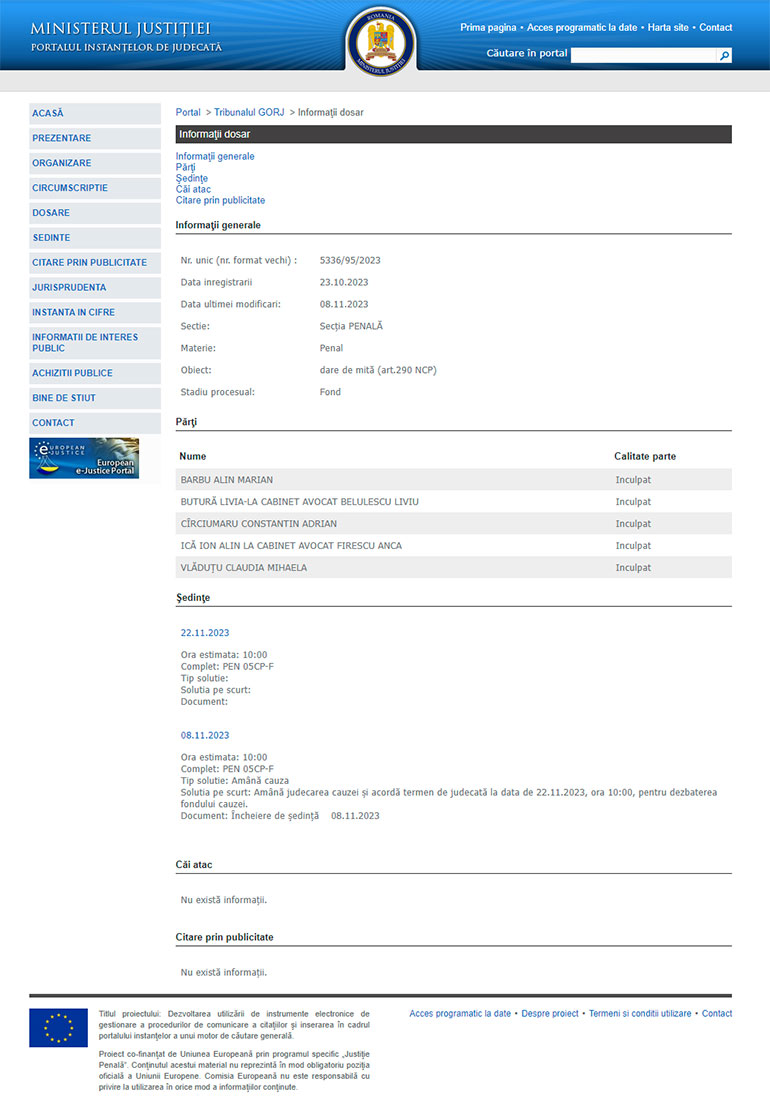
Task: Click the search magnifier icon in header
Action: (x=724, y=55)
